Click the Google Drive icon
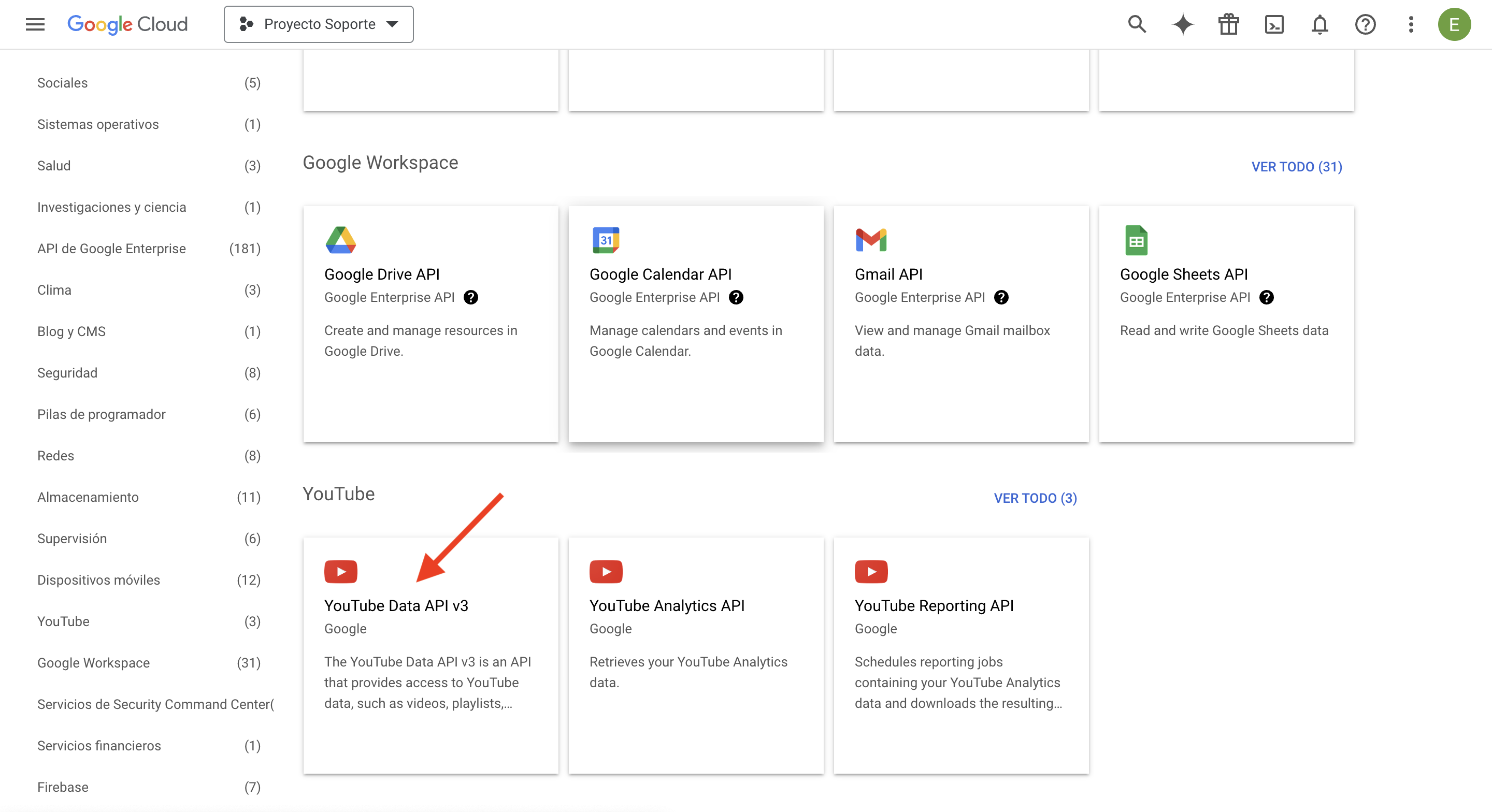 click(340, 240)
